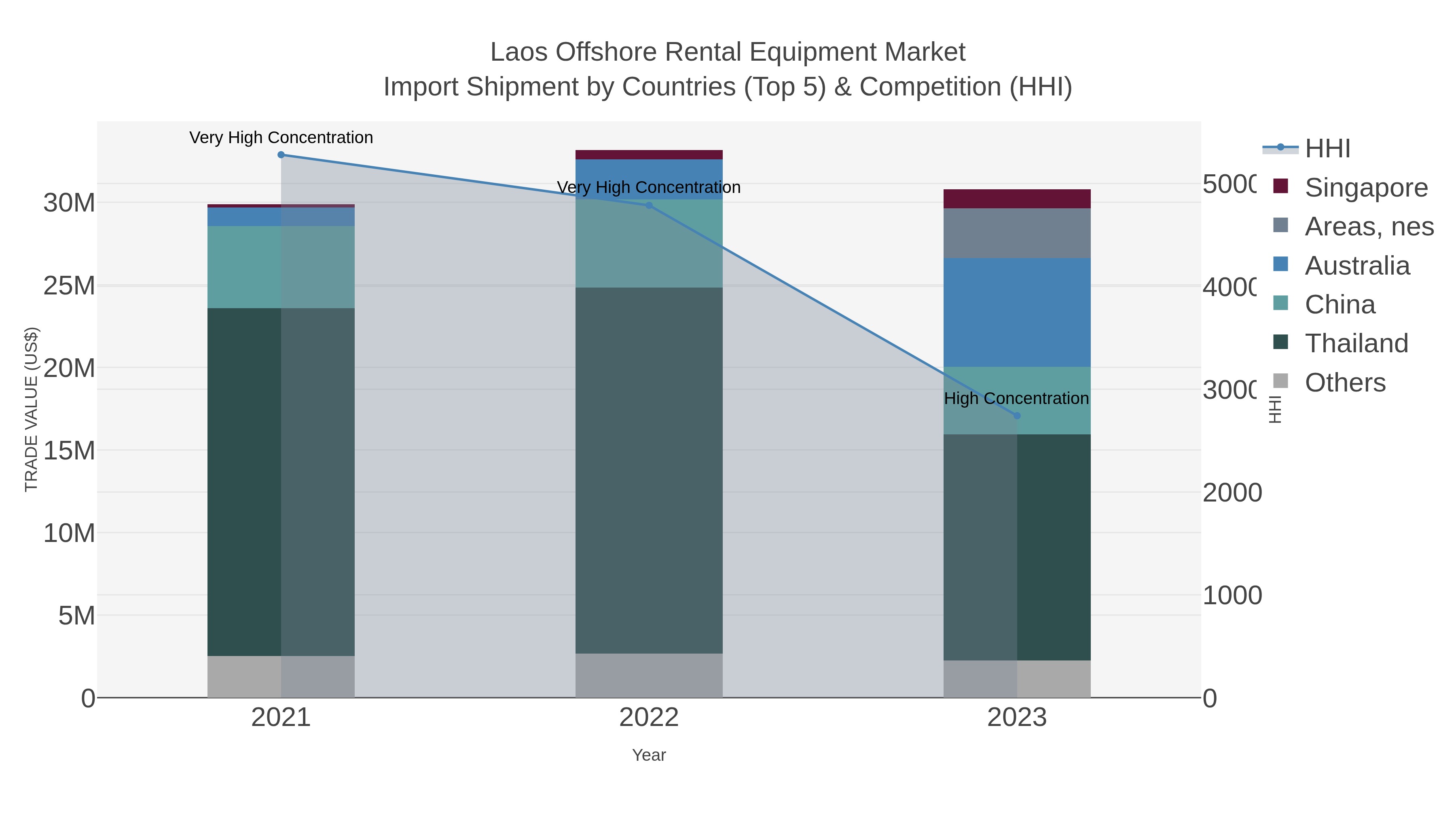
Task: Click the 'Very High Concentration' annotation at 2022
Action: coord(649,188)
